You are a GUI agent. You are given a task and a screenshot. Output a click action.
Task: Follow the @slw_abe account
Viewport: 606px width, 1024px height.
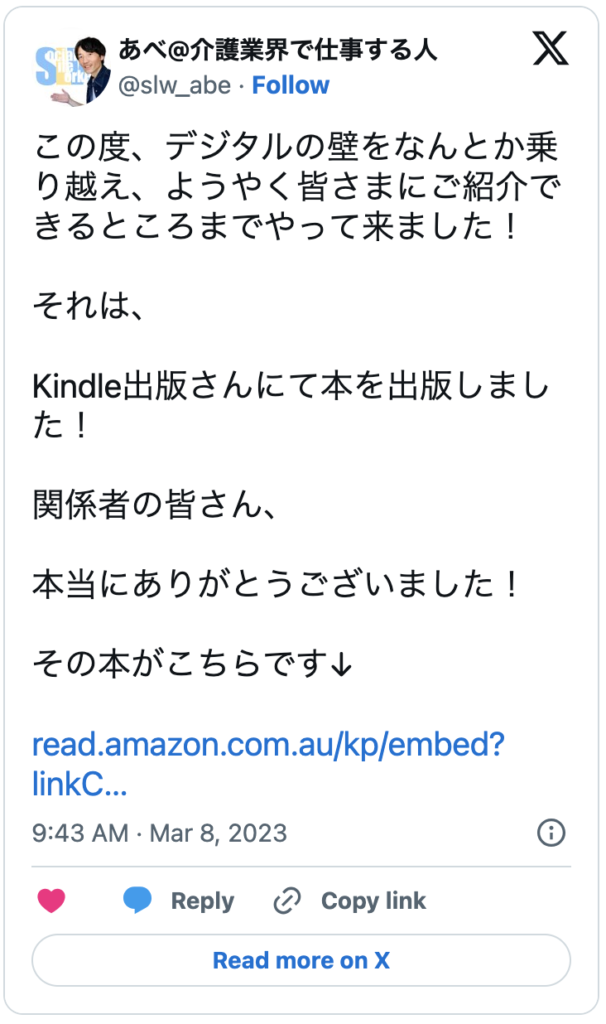tap(290, 86)
